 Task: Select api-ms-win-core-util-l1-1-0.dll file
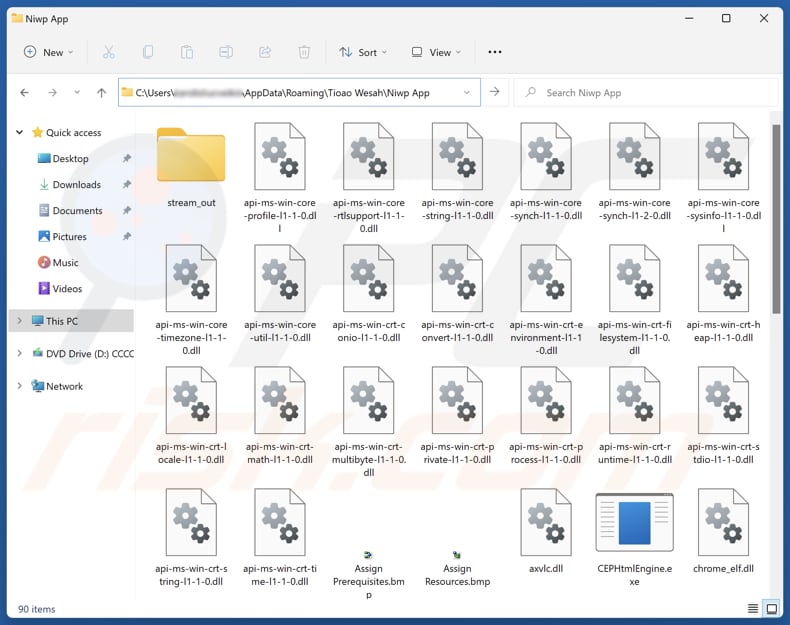(x=280, y=293)
